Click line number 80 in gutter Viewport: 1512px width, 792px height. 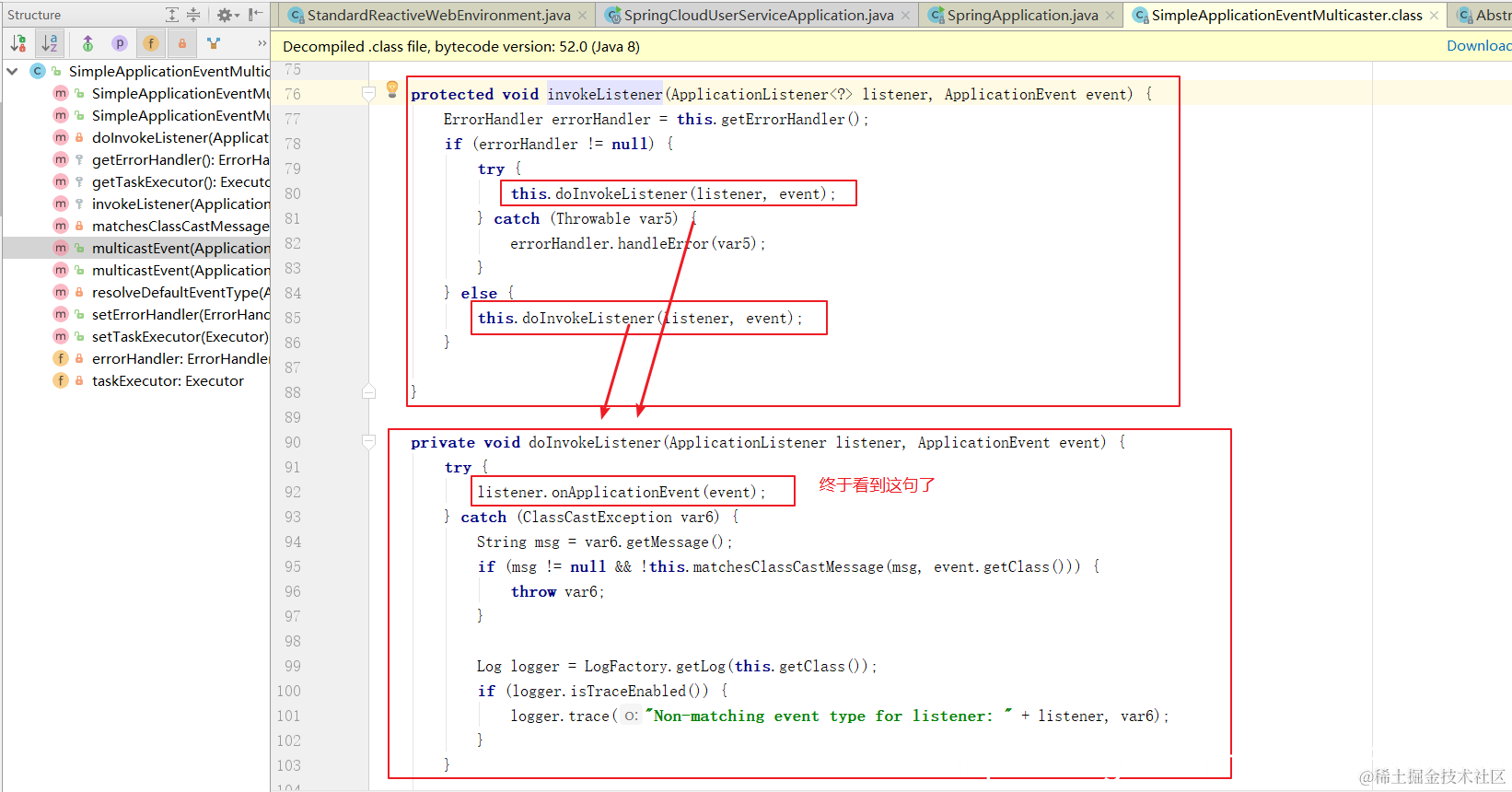point(293,193)
